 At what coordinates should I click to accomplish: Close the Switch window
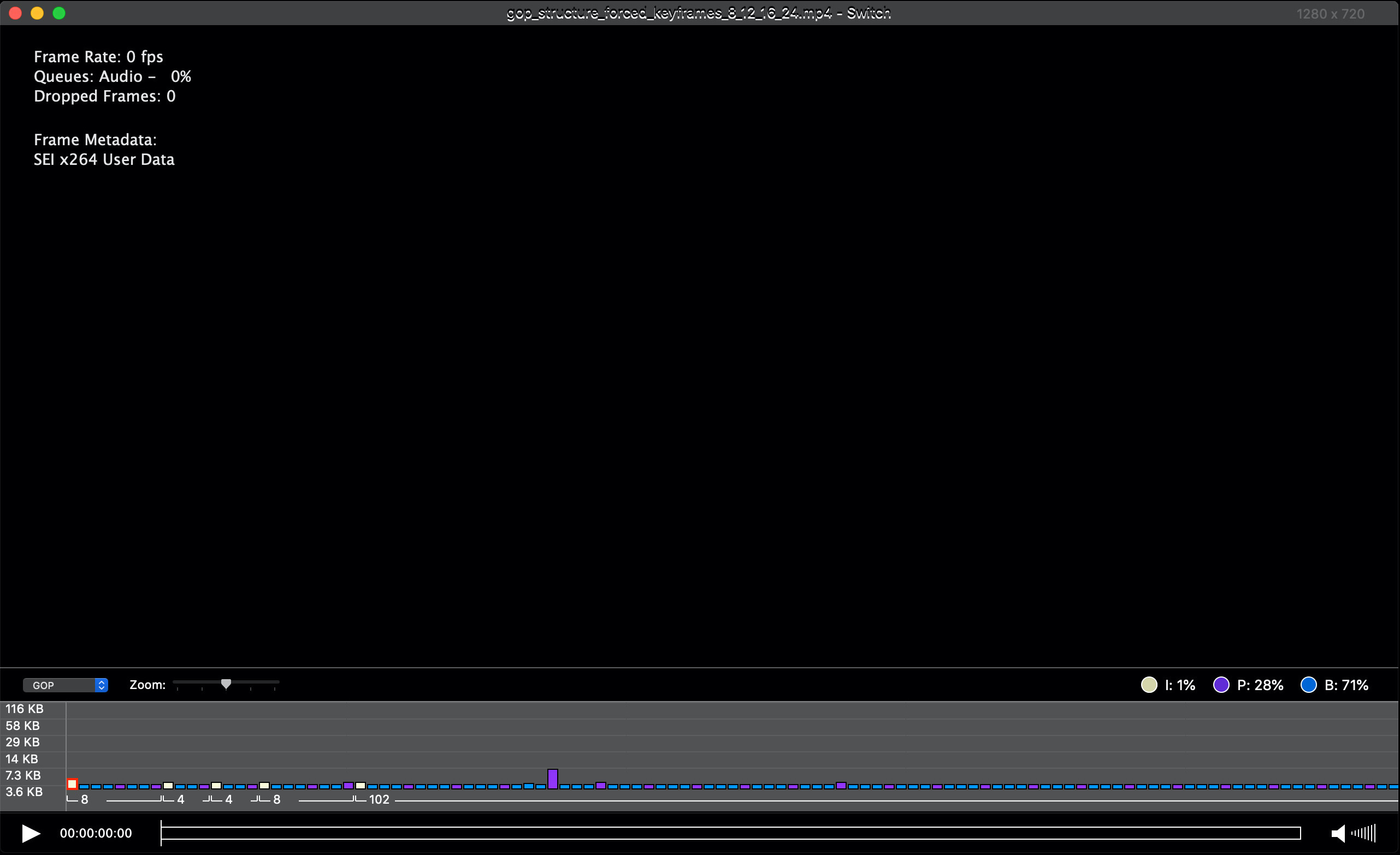[15, 13]
